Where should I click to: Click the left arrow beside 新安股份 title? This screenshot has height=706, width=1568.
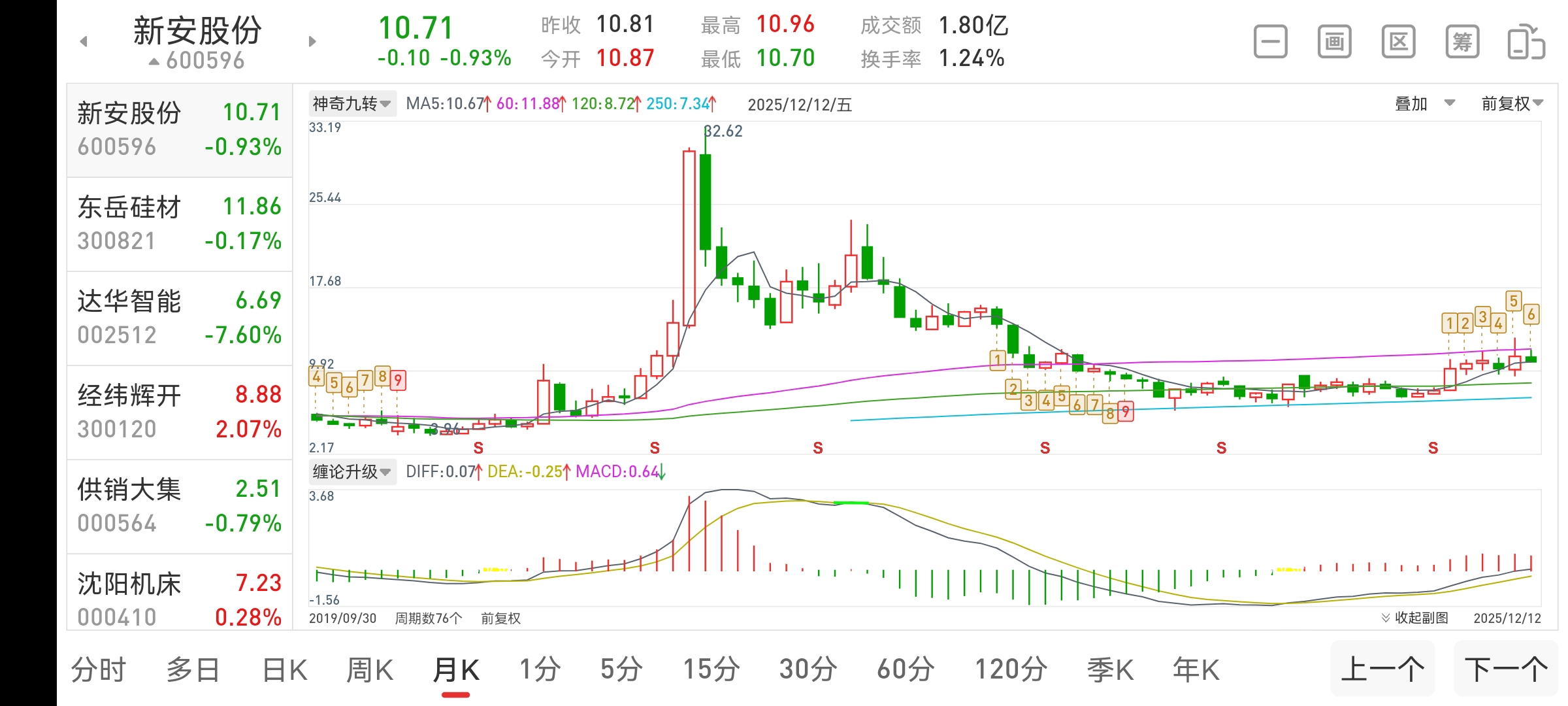pos(84,41)
